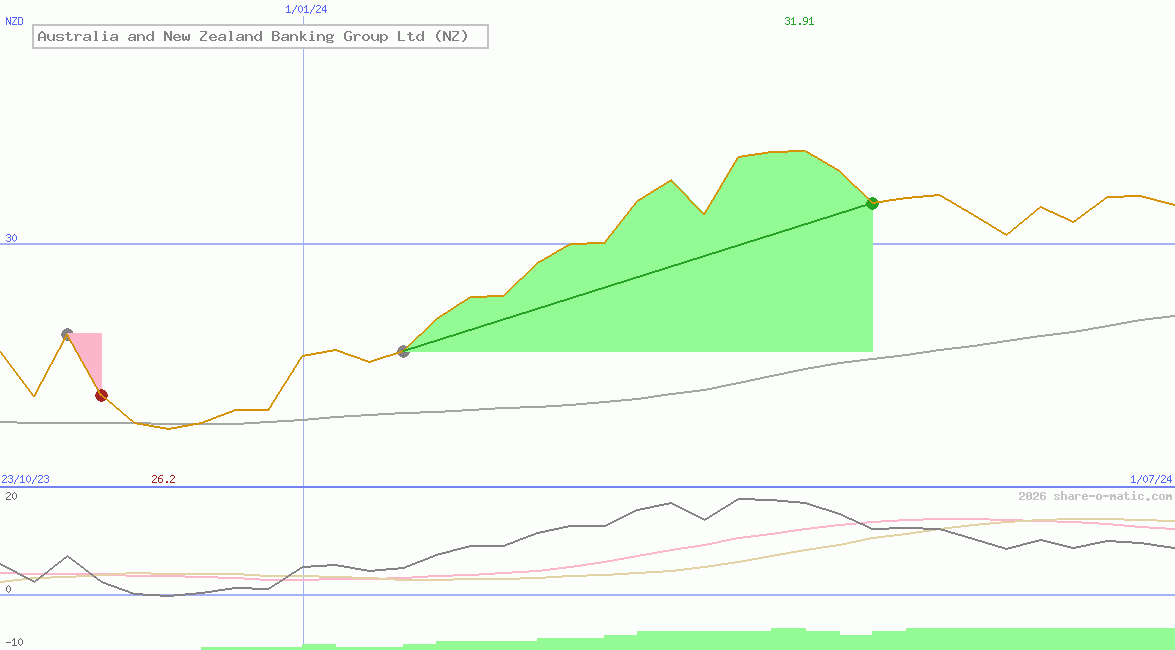Click the green sell marker dot
Screen dimensions: 1175x650
coord(872,203)
